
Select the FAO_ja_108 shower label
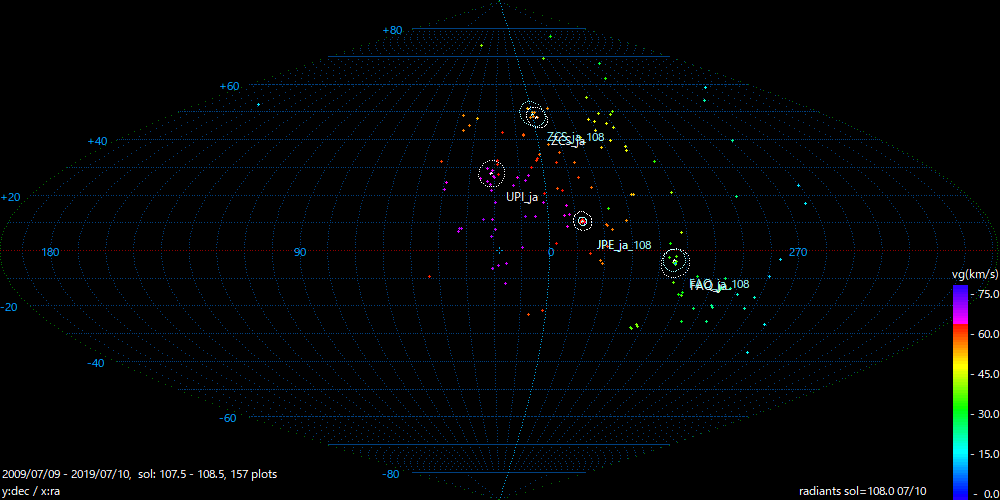tap(719, 285)
